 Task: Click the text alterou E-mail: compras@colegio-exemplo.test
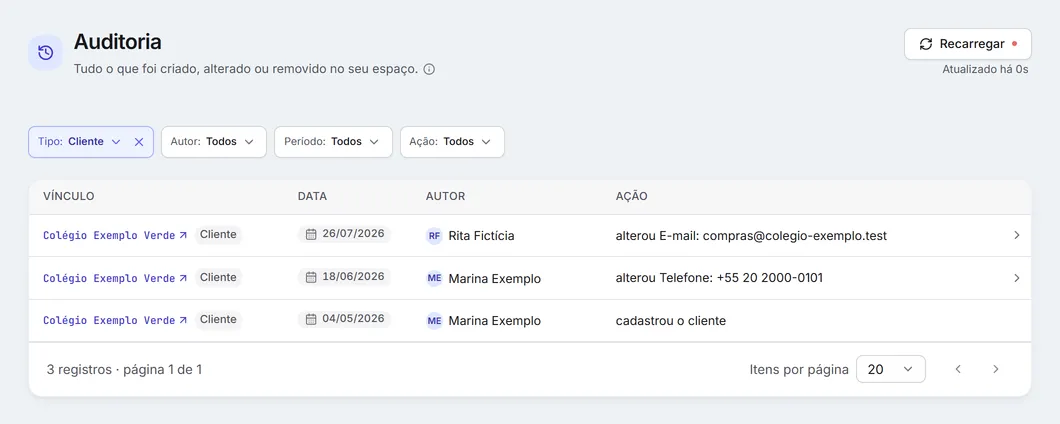(x=751, y=236)
